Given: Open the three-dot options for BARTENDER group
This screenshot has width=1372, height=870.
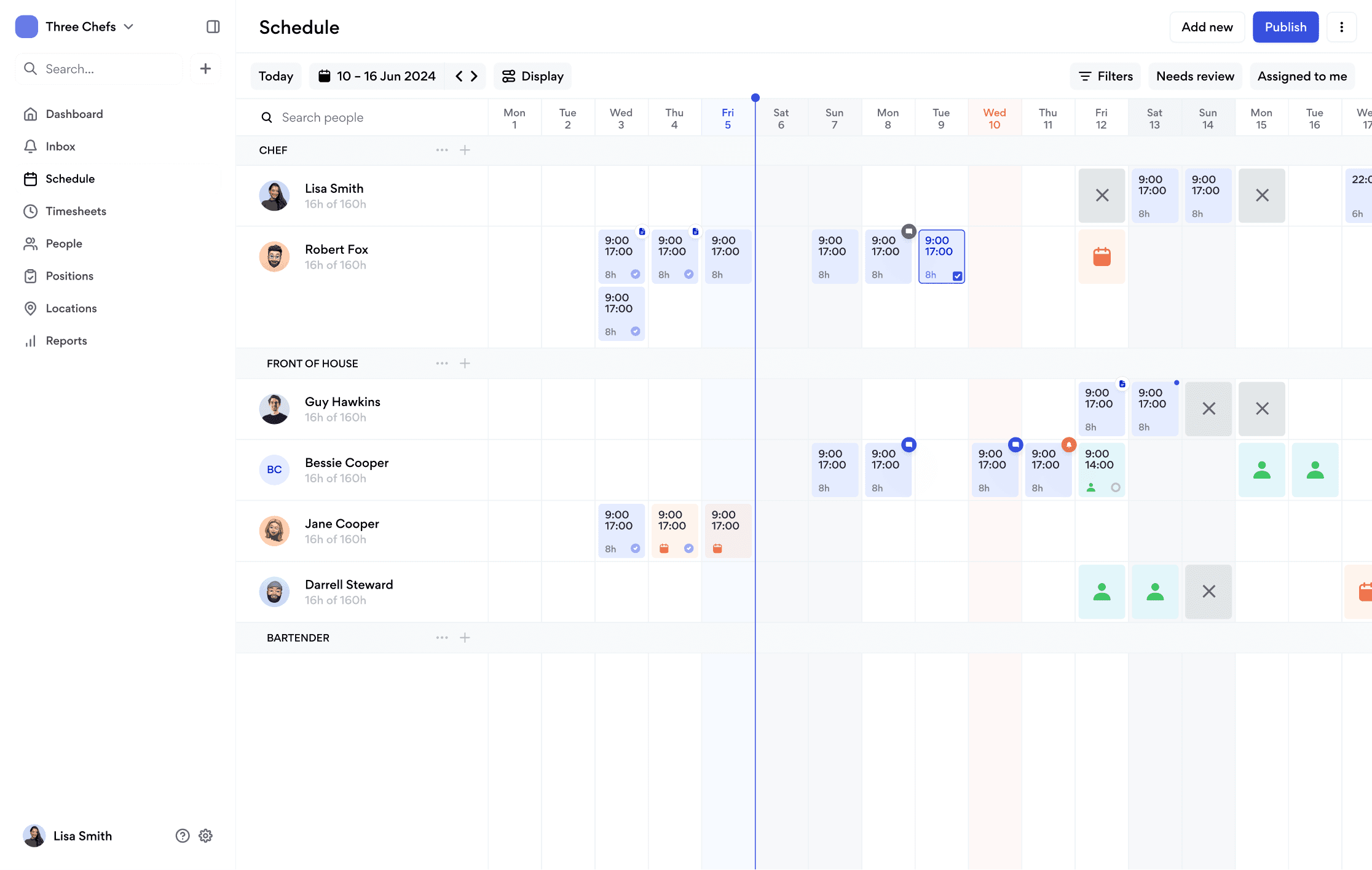Looking at the screenshot, I should coord(442,638).
